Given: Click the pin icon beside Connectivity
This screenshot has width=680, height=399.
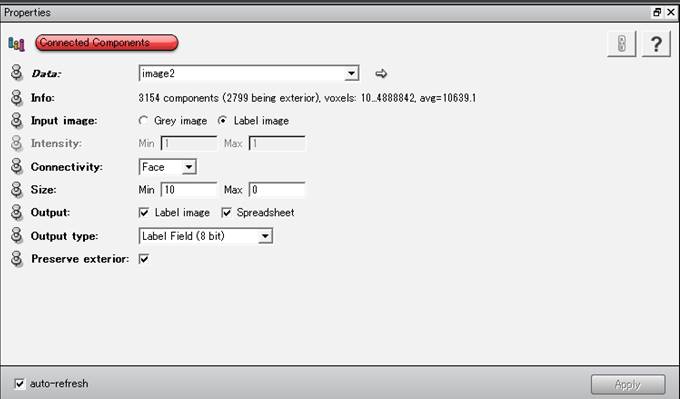Looking at the screenshot, I should [16, 167].
